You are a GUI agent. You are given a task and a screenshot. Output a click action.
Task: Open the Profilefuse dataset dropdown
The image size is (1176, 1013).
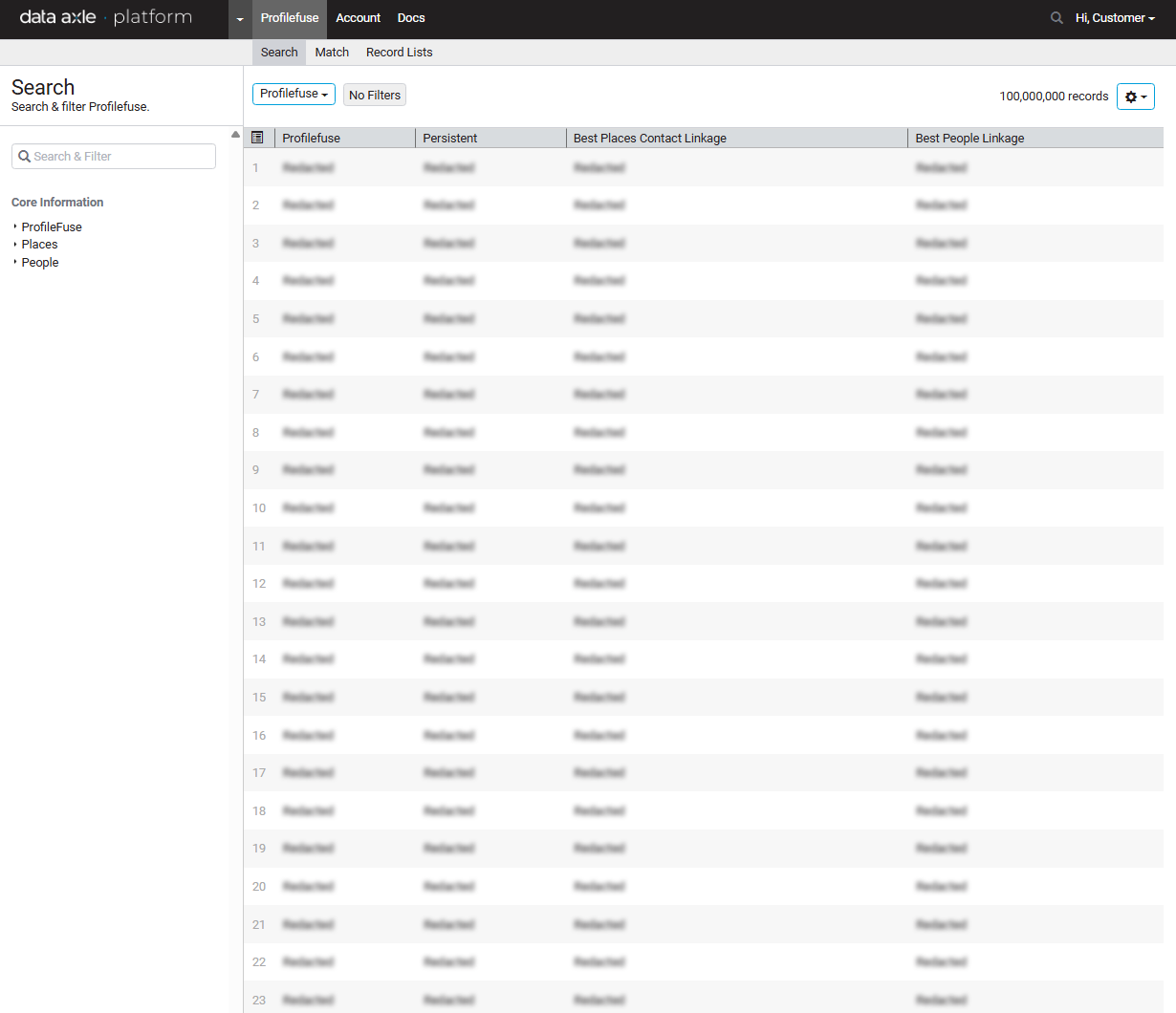point(294,94)
